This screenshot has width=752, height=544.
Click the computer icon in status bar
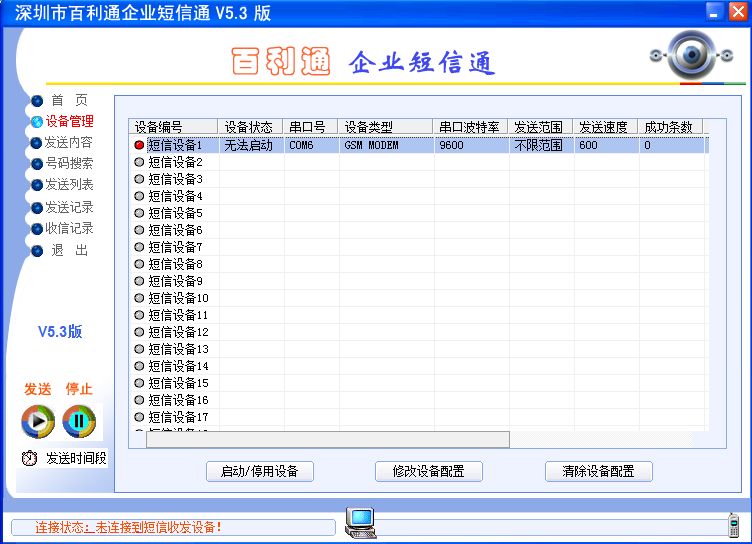pyautogui.click(x=361, y=522)
